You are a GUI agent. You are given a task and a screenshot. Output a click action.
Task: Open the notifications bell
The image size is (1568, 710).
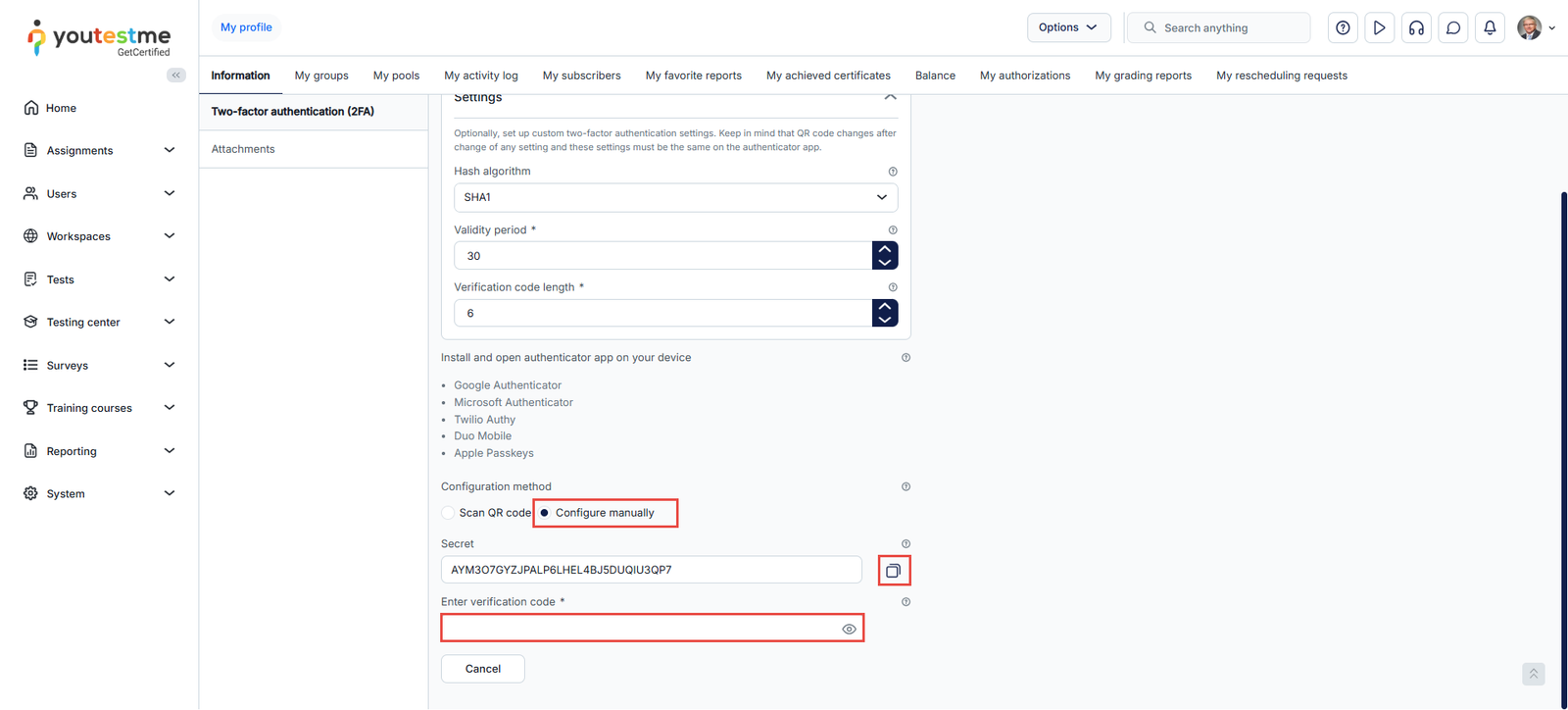pos(1490,28)
